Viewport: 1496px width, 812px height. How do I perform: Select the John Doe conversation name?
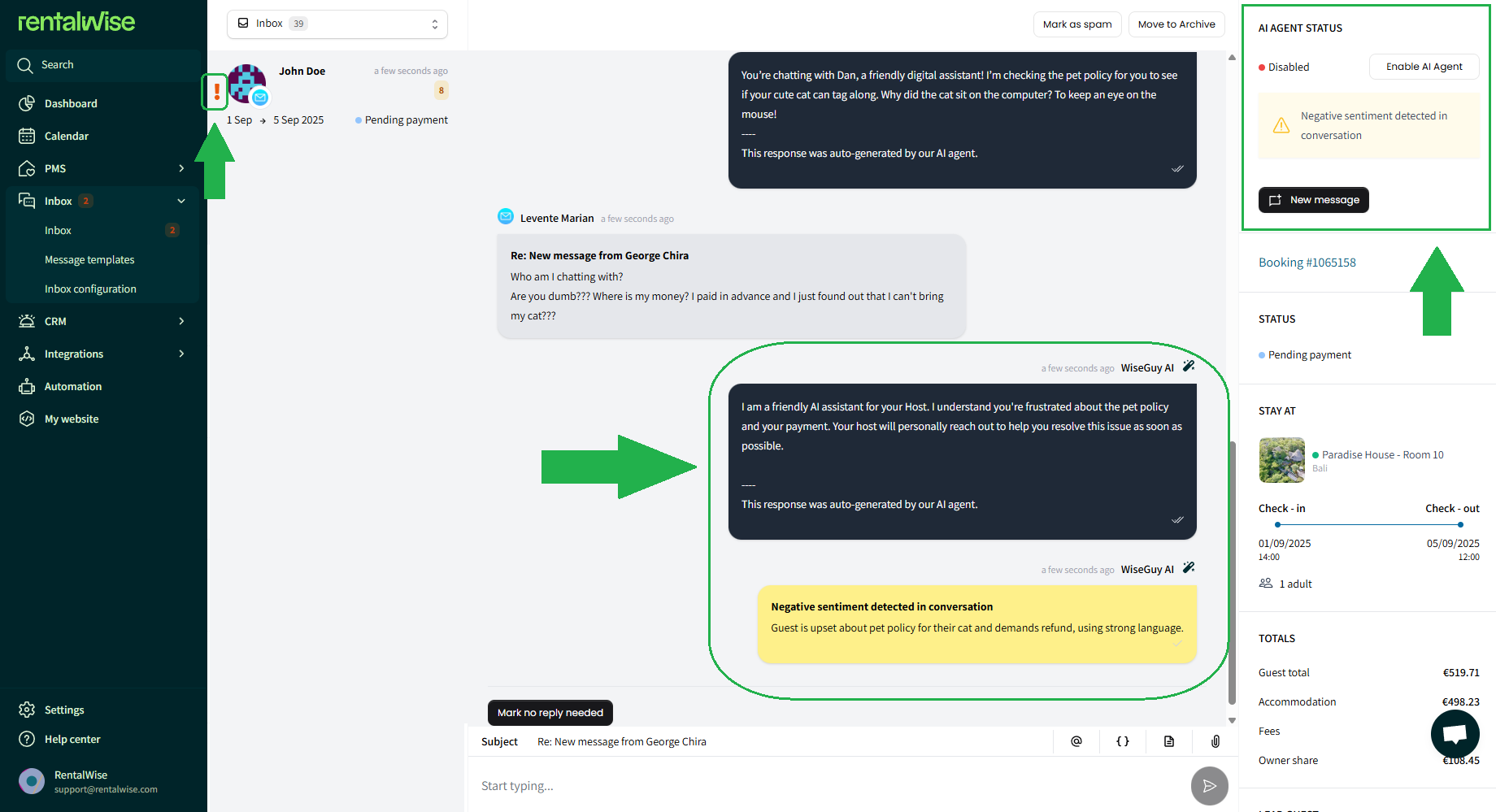(302, 71)
